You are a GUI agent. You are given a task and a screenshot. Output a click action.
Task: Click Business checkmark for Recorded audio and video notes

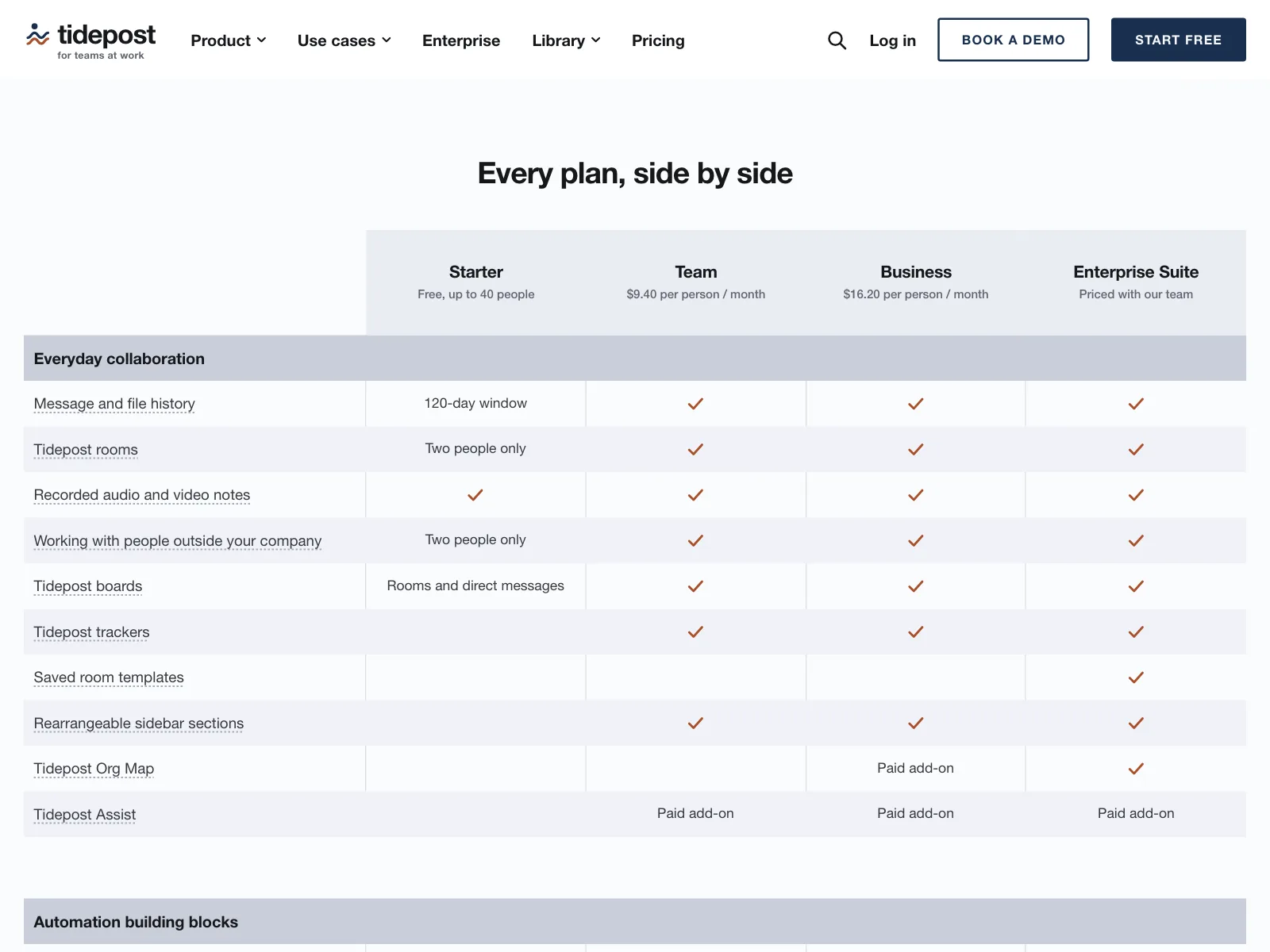point(916,495)
